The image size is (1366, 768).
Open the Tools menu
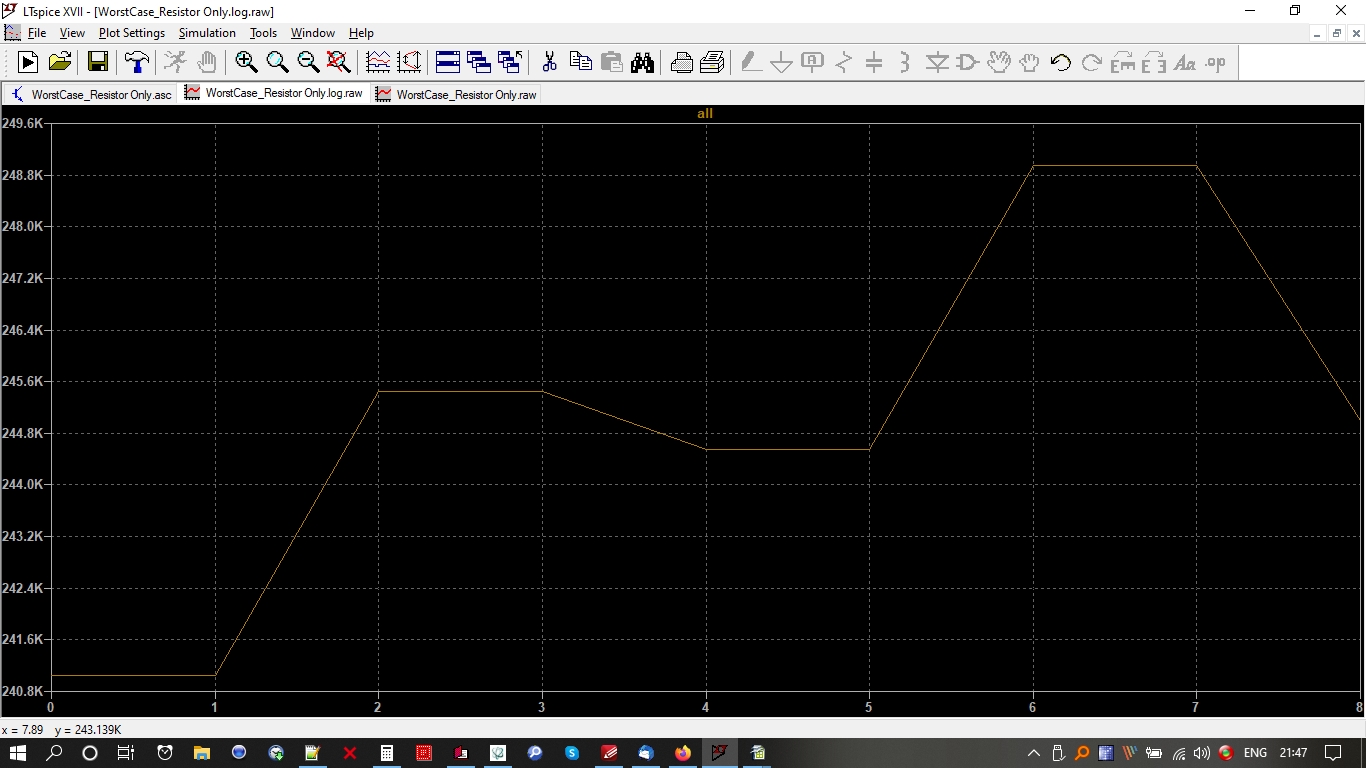[x=263, y=33]
